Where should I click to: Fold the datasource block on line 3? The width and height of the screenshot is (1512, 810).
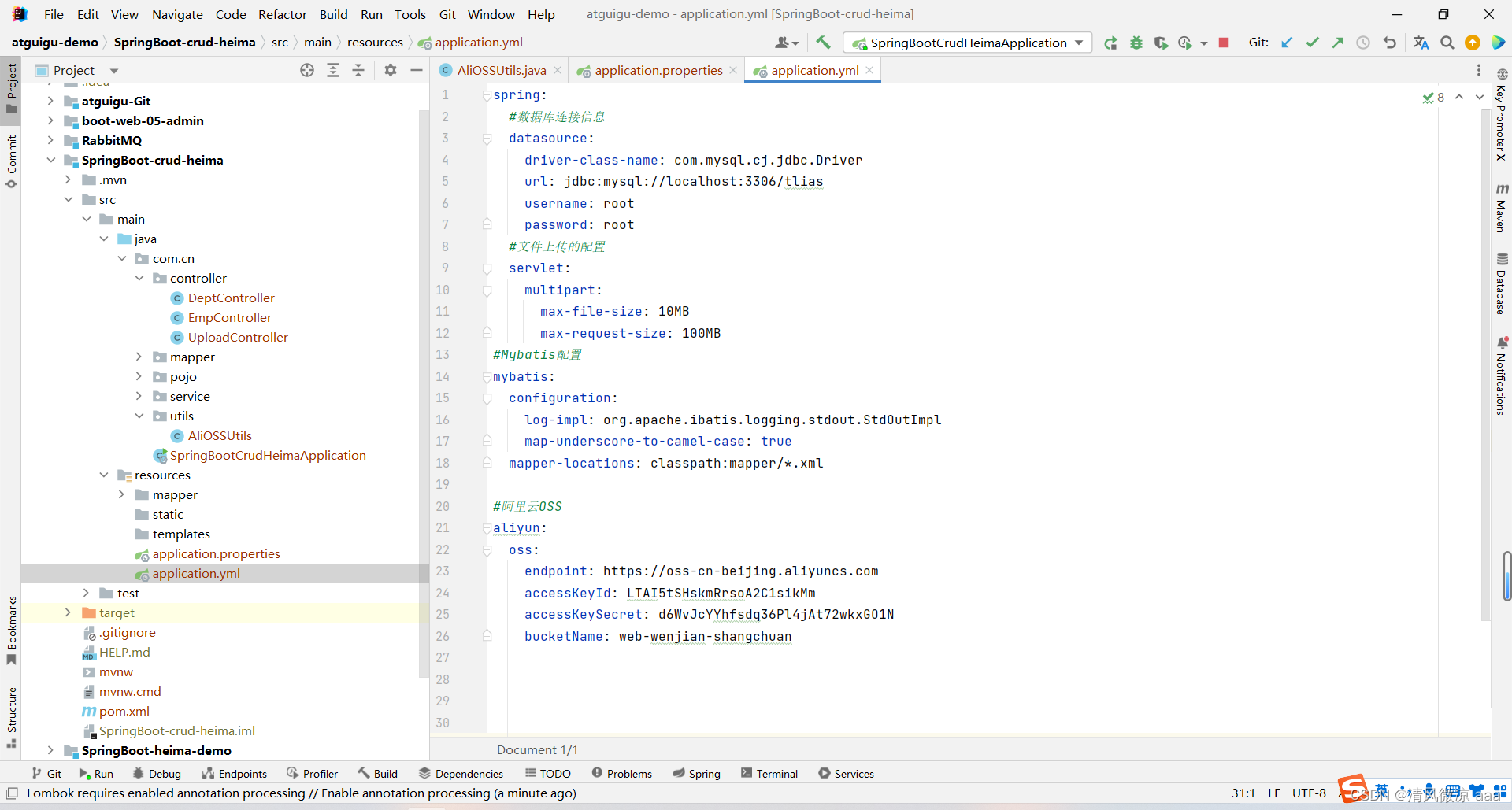[487, 139]
